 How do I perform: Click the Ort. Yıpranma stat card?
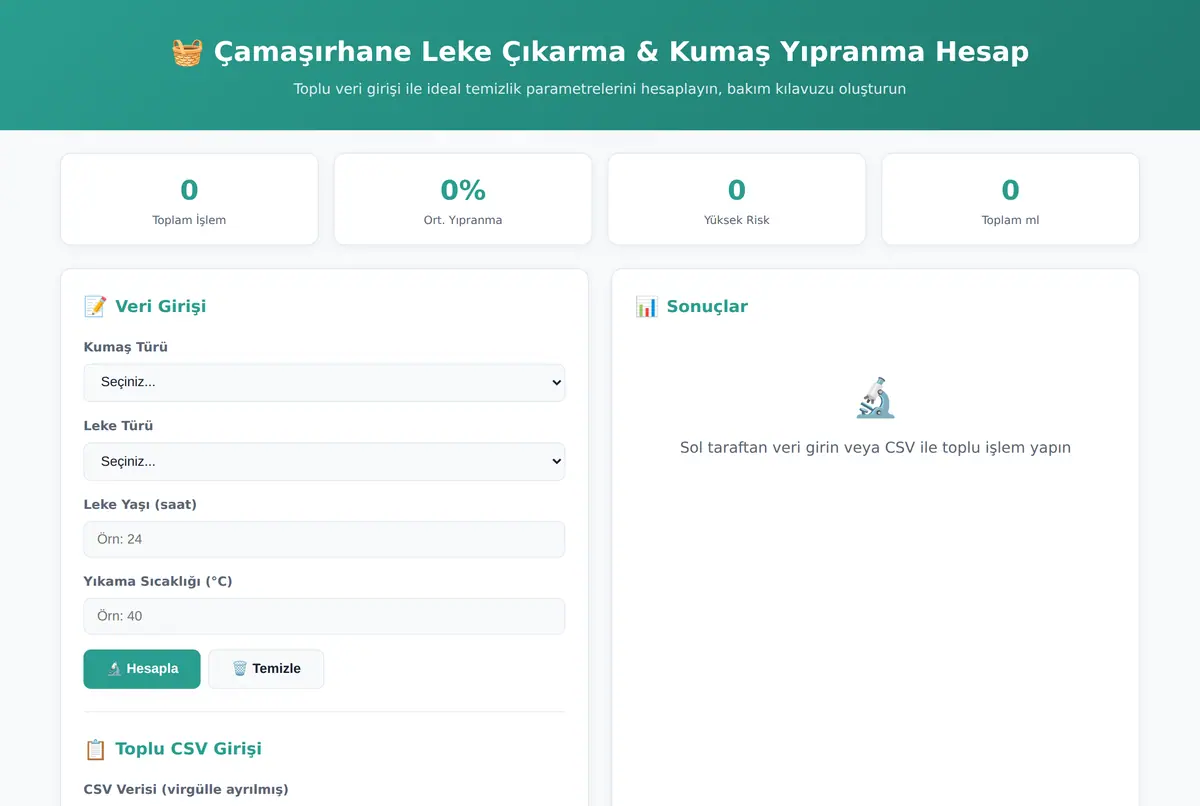(x=463, y=199)
